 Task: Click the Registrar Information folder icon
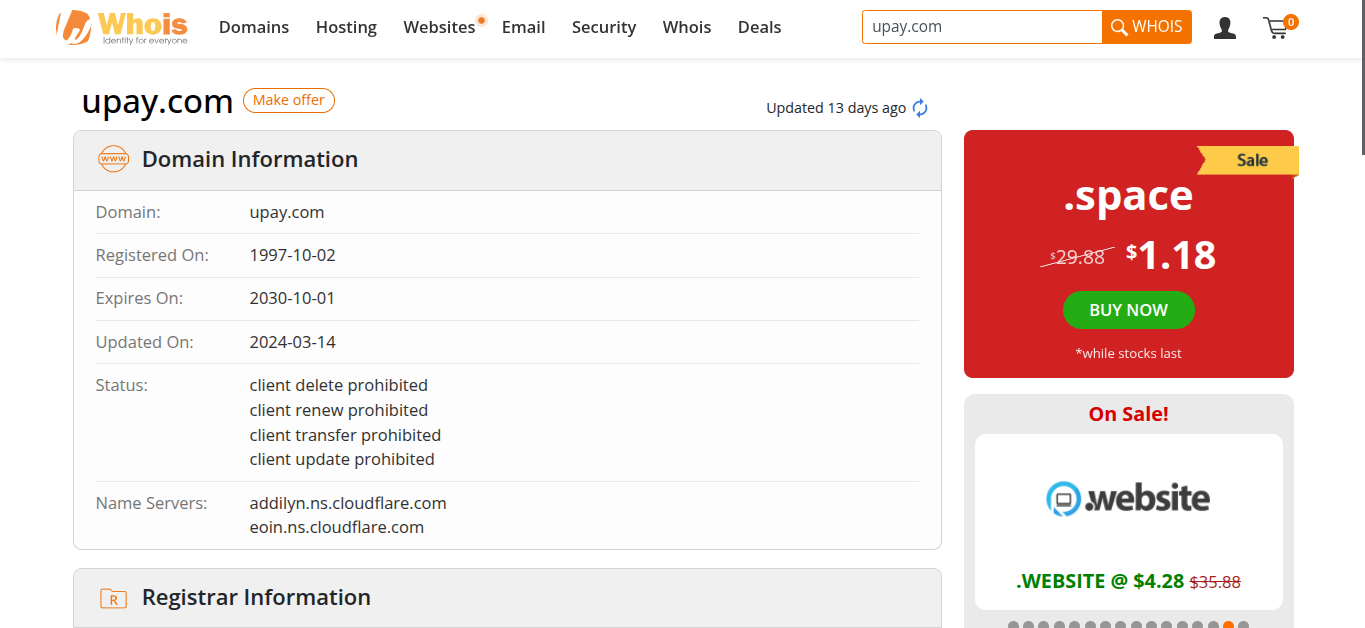point(113,599)
